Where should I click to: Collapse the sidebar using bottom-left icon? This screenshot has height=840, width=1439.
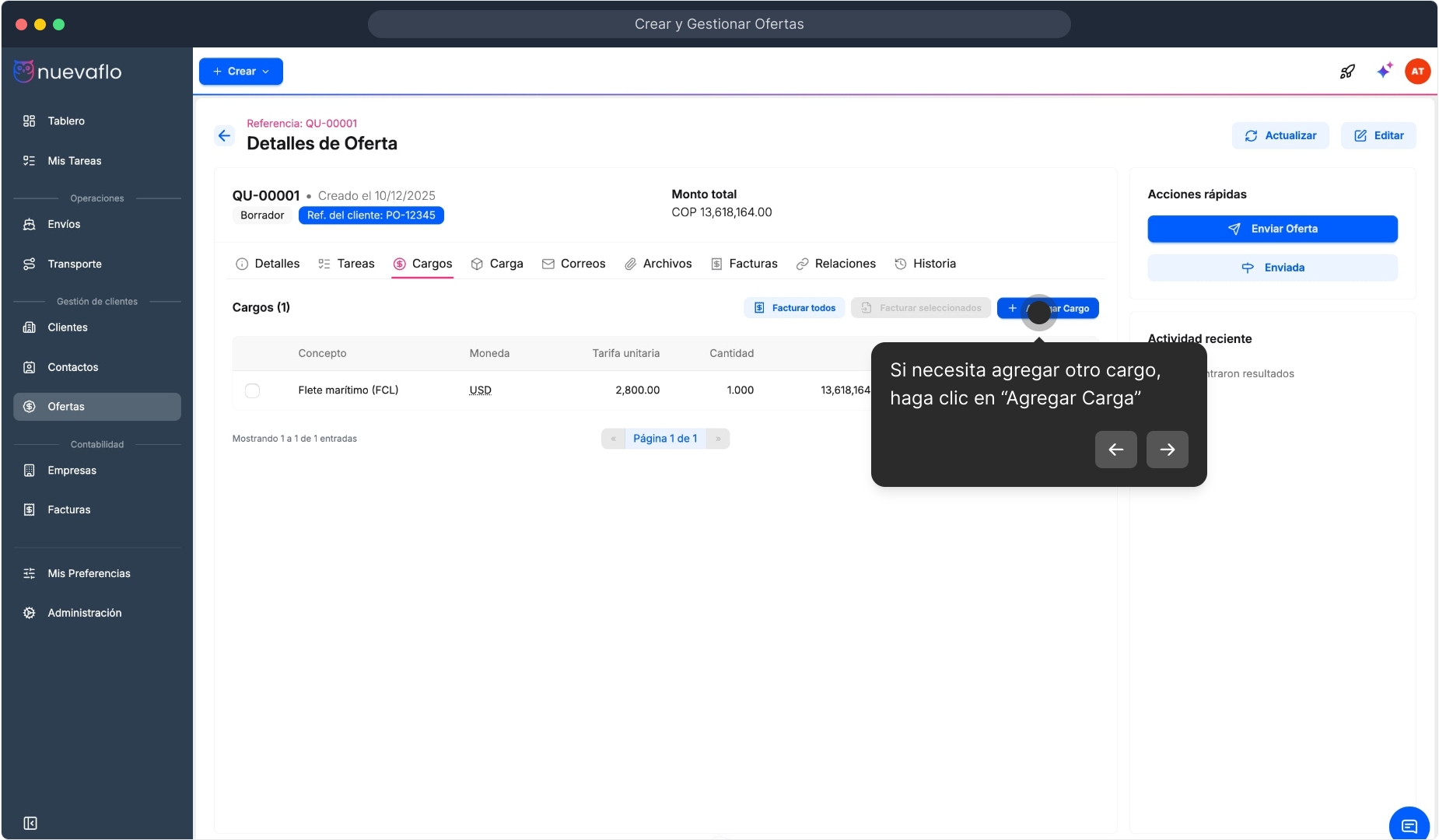(x=30, y=823)
